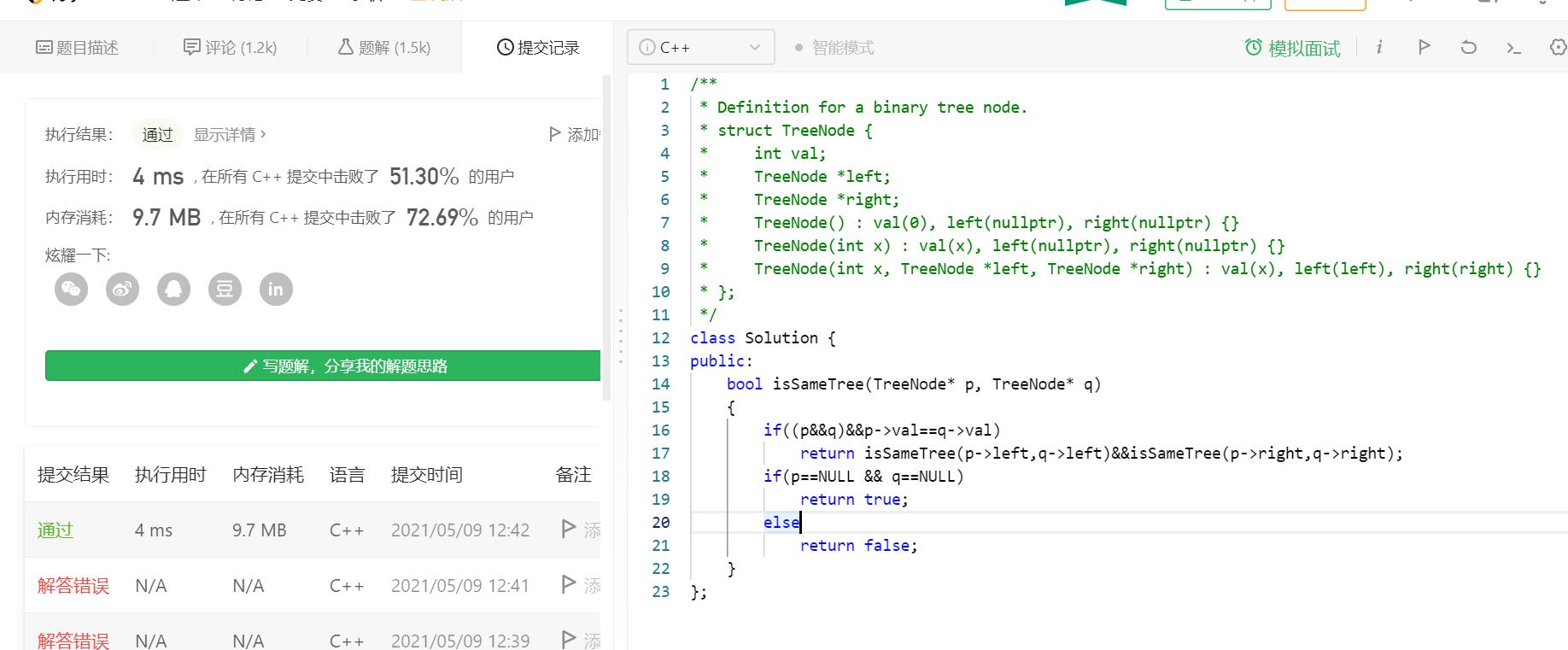This screenshot has width=1568, height=650.
Task: Click 'return false;' on line 21
Action: (858, 546)
